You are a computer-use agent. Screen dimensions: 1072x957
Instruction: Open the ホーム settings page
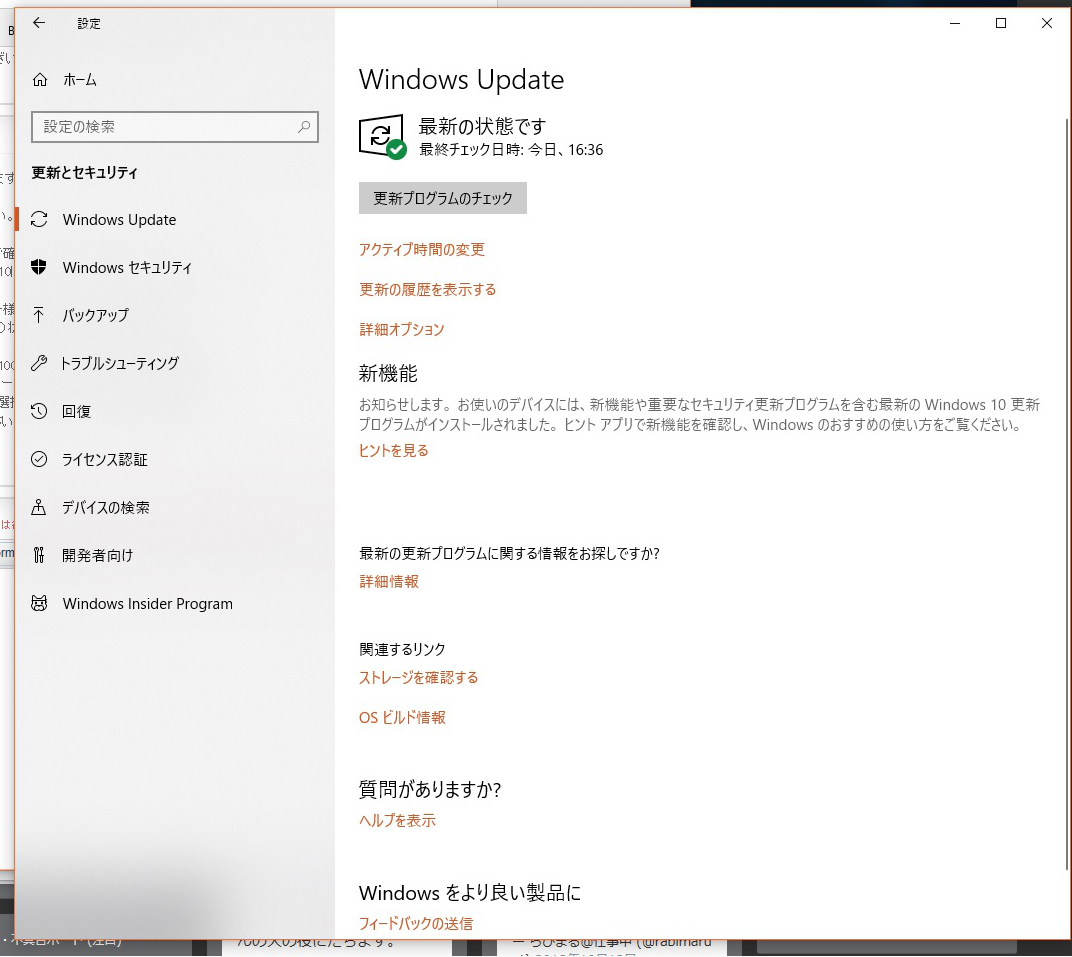coord(175,80)
